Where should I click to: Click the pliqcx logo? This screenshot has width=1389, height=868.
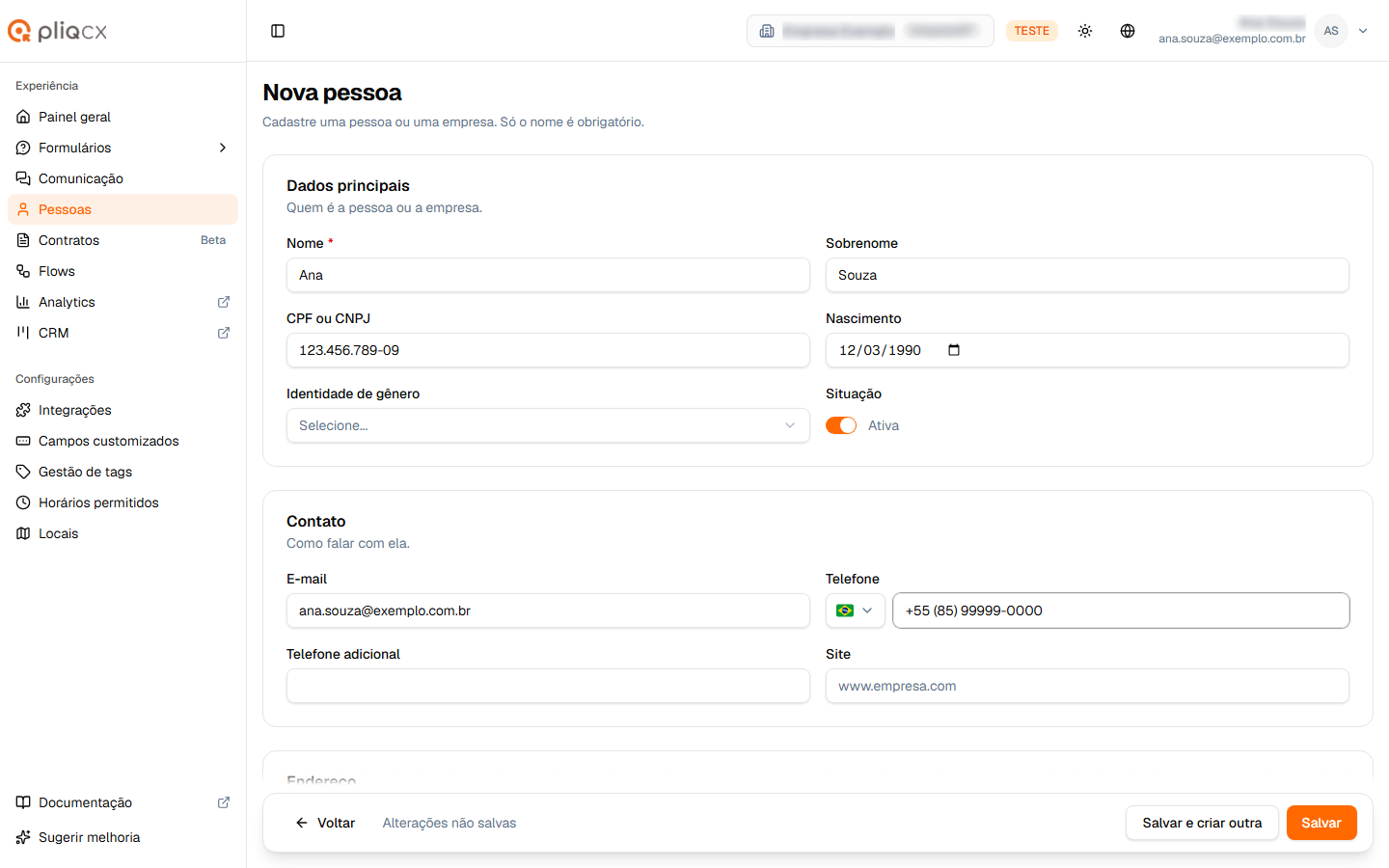[x=58, y=31]
